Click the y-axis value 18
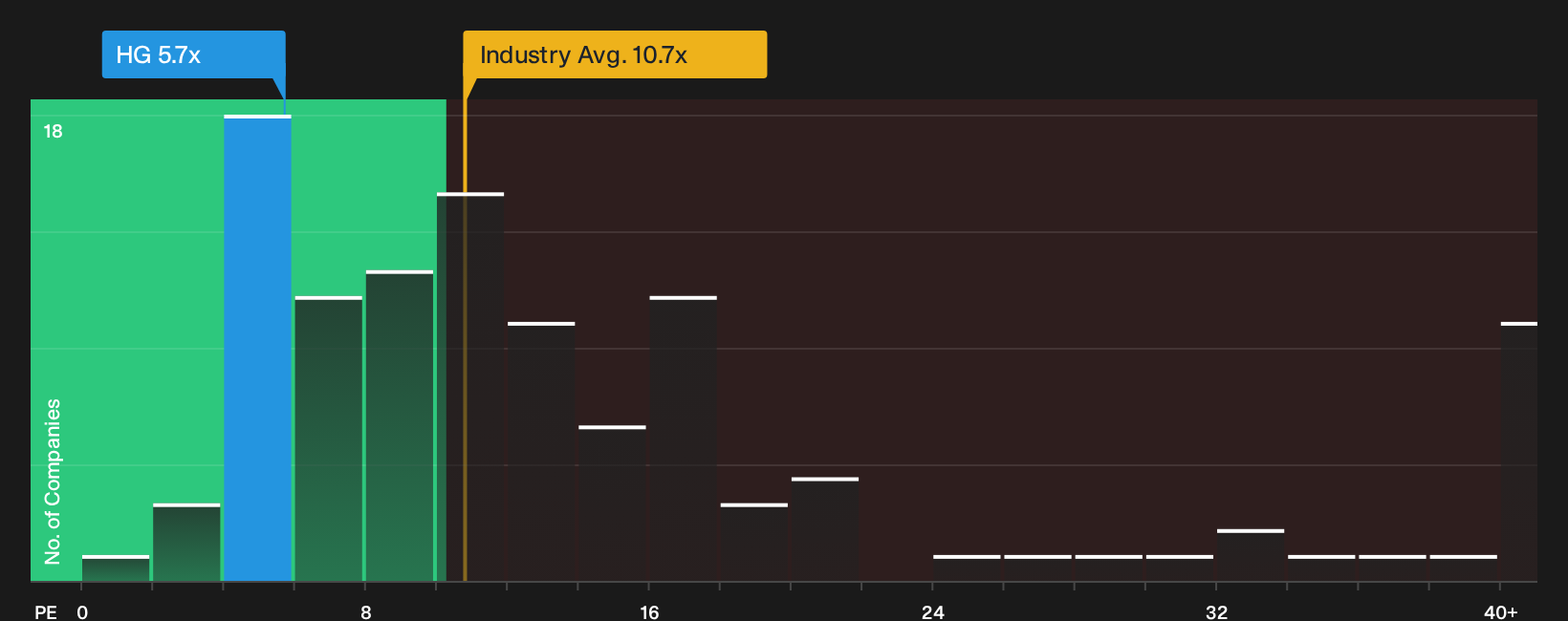 coord(53,132)
